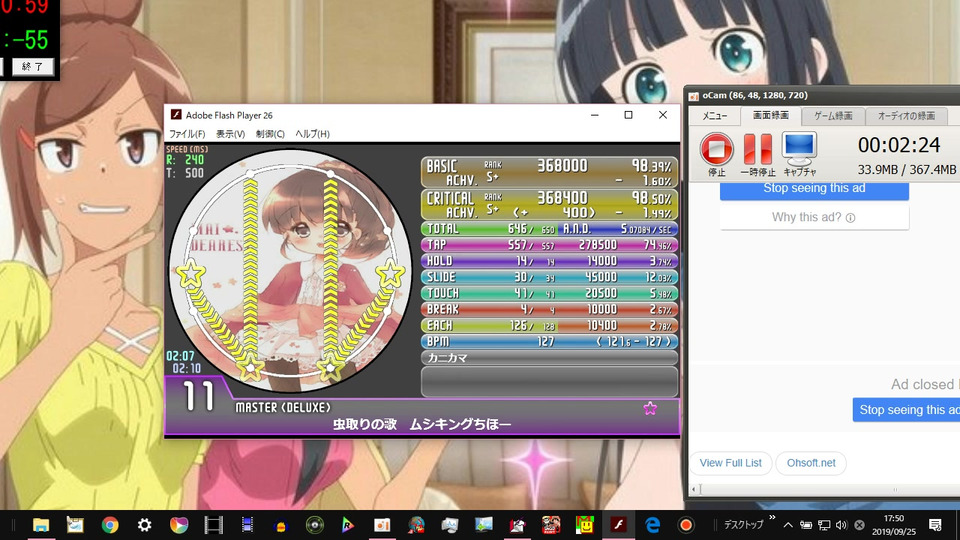Open the ファイル(F) menu

(187, 133)
